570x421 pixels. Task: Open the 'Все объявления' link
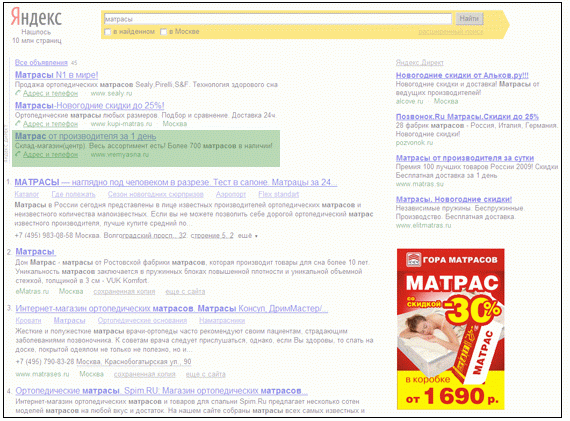[41, 63]
